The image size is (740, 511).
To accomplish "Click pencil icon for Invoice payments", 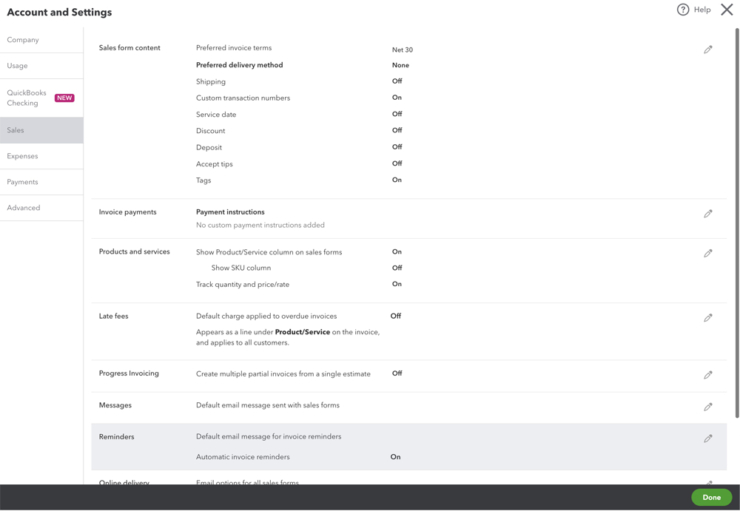I will click(708, 213).
